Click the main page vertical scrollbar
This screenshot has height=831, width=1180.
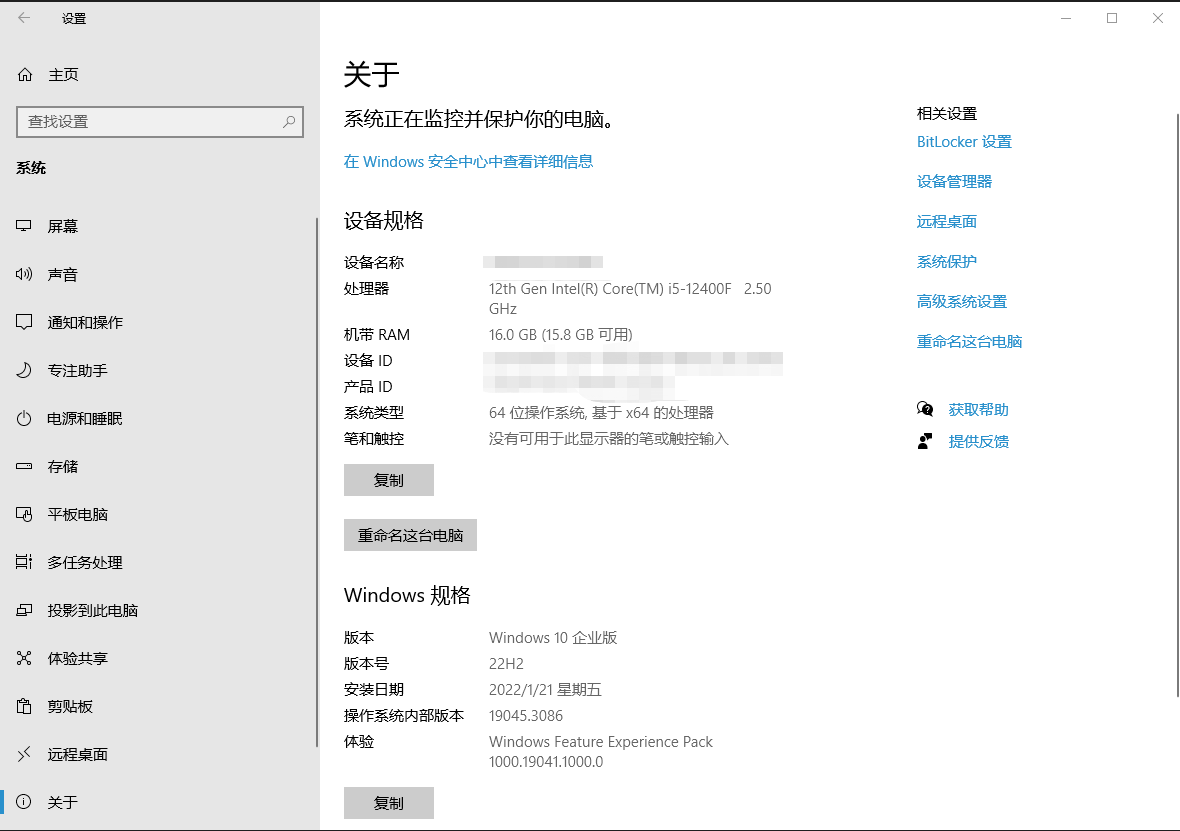pos(1177,406)
